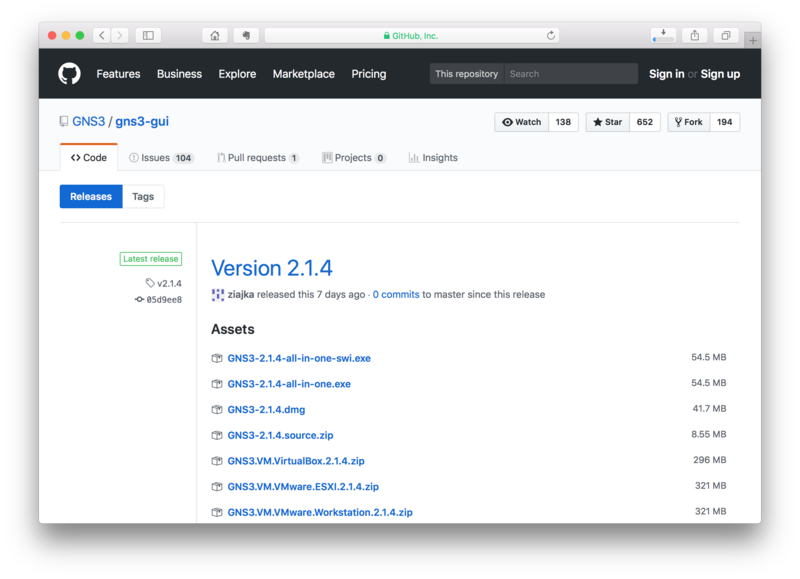
Task: Select the Tags button
Action: (143, 196)
